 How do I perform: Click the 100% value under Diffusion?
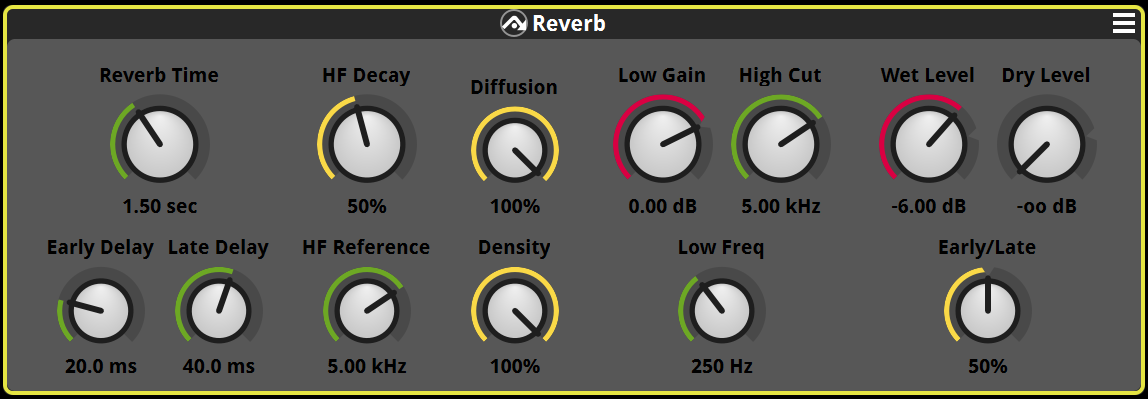[515, 206]
